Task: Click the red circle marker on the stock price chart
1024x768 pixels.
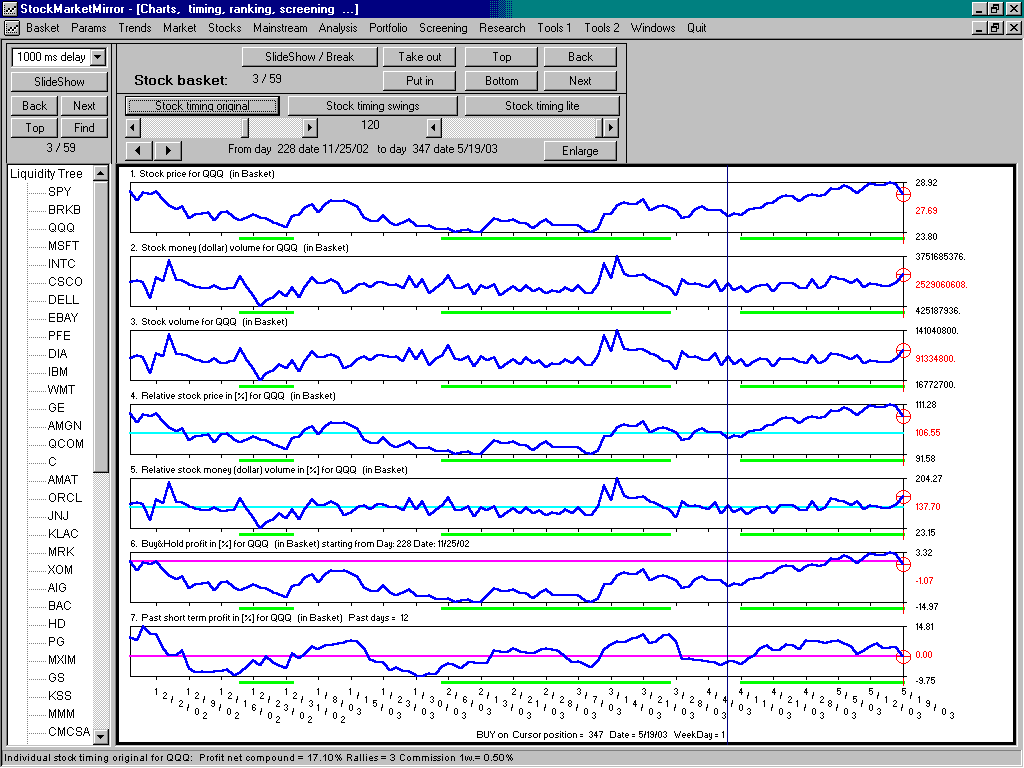Action: 903,195
